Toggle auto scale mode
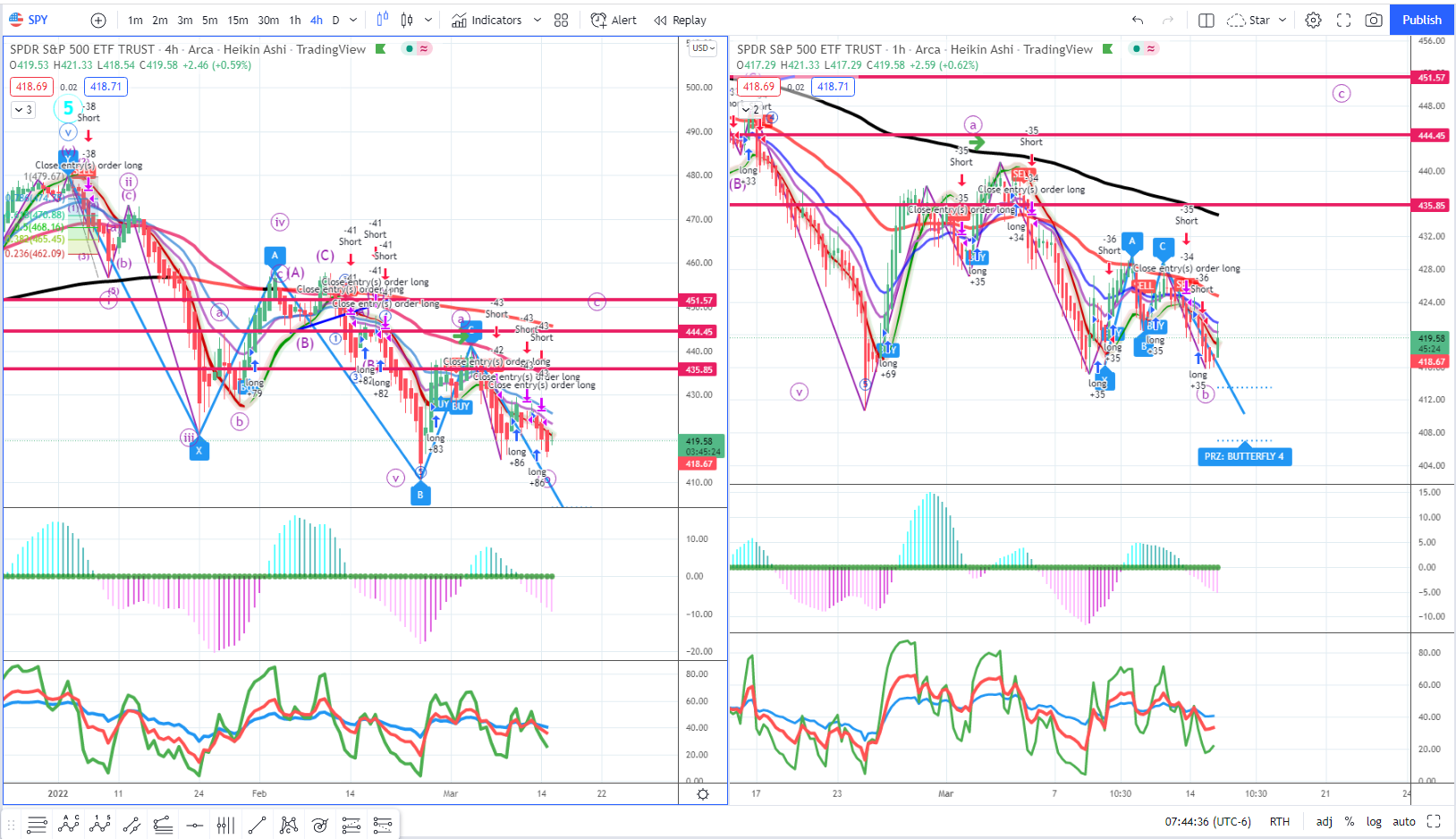The width and height of the screenshot is (1456, 839). tap(1404, 821)
